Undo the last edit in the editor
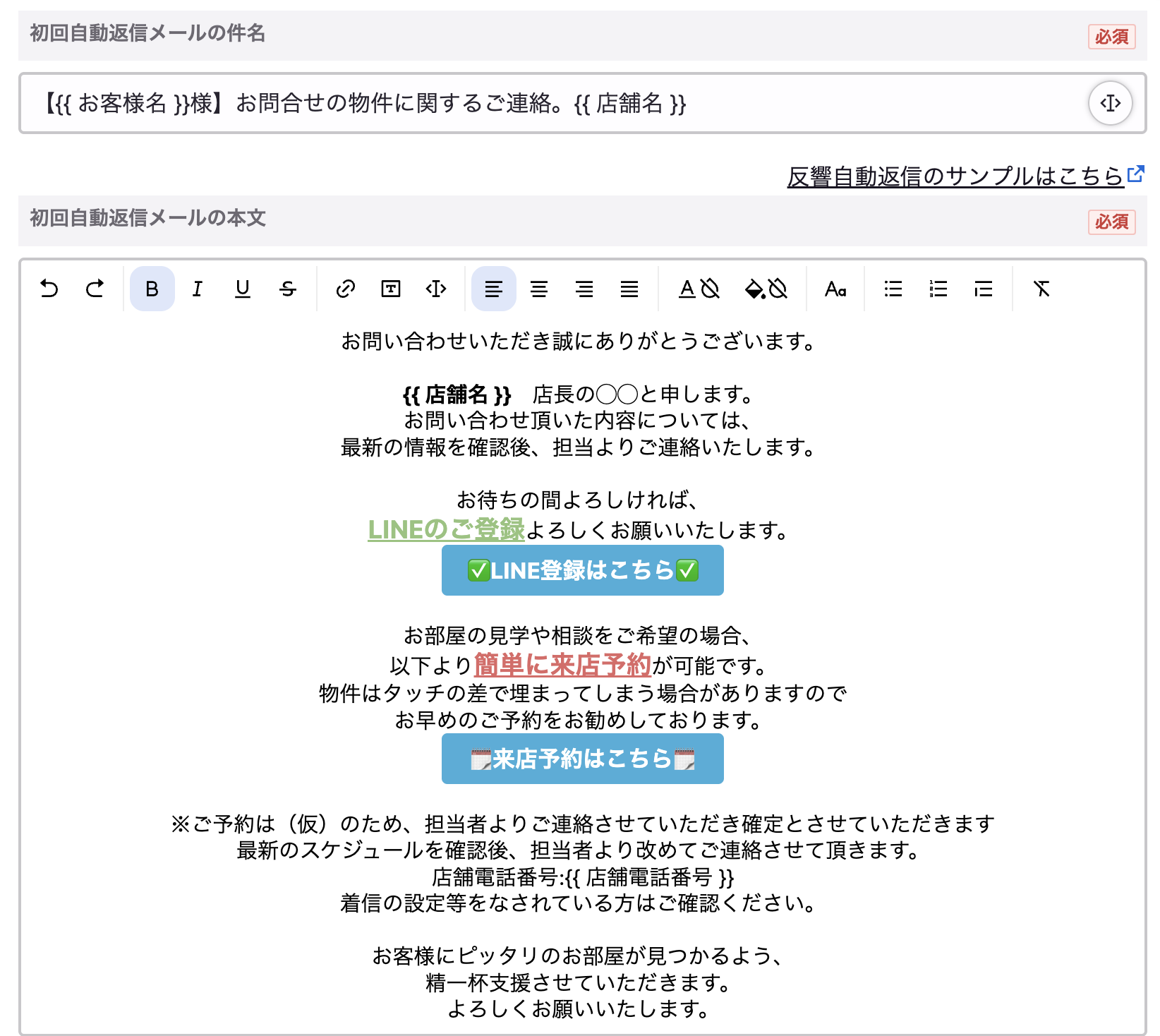 [x=49, y=289]
